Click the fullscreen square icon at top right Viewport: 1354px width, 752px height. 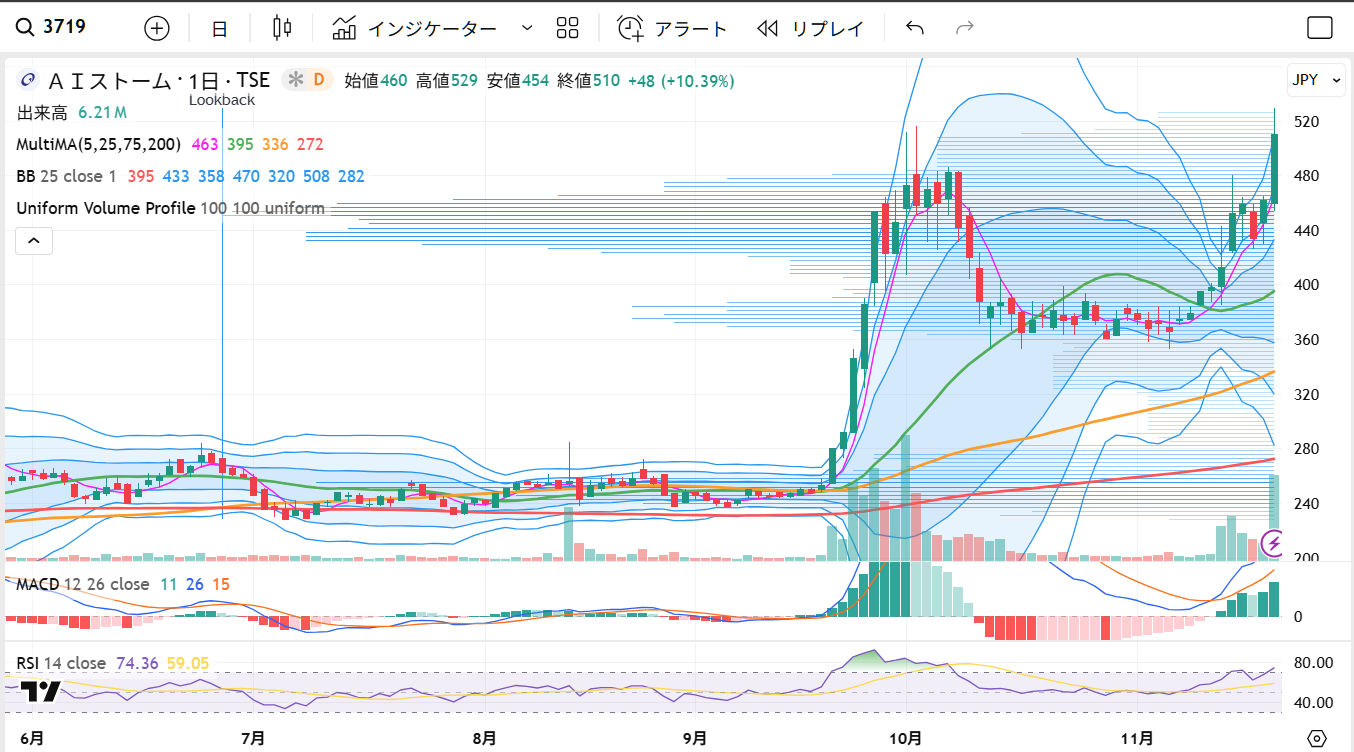(1320, 28)
